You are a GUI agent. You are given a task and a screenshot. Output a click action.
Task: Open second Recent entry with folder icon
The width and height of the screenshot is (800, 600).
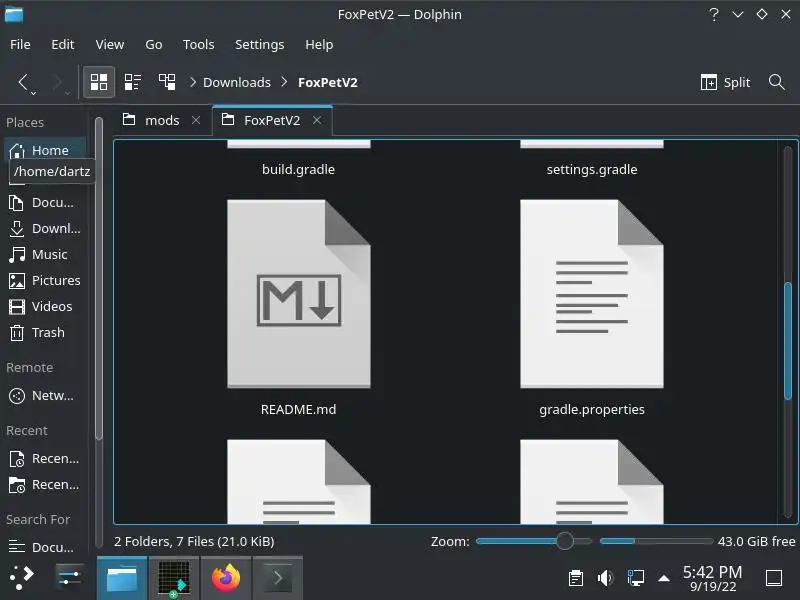pyautogui.click(x=45, y=485)
